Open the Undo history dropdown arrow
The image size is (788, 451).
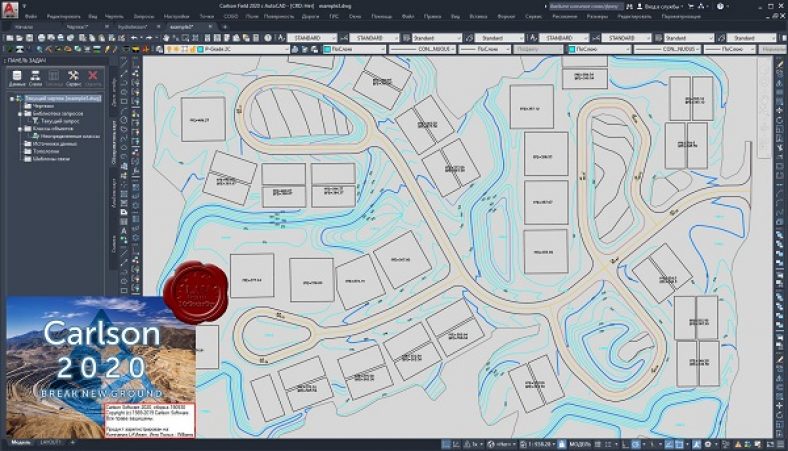click(x=141, y=38)
